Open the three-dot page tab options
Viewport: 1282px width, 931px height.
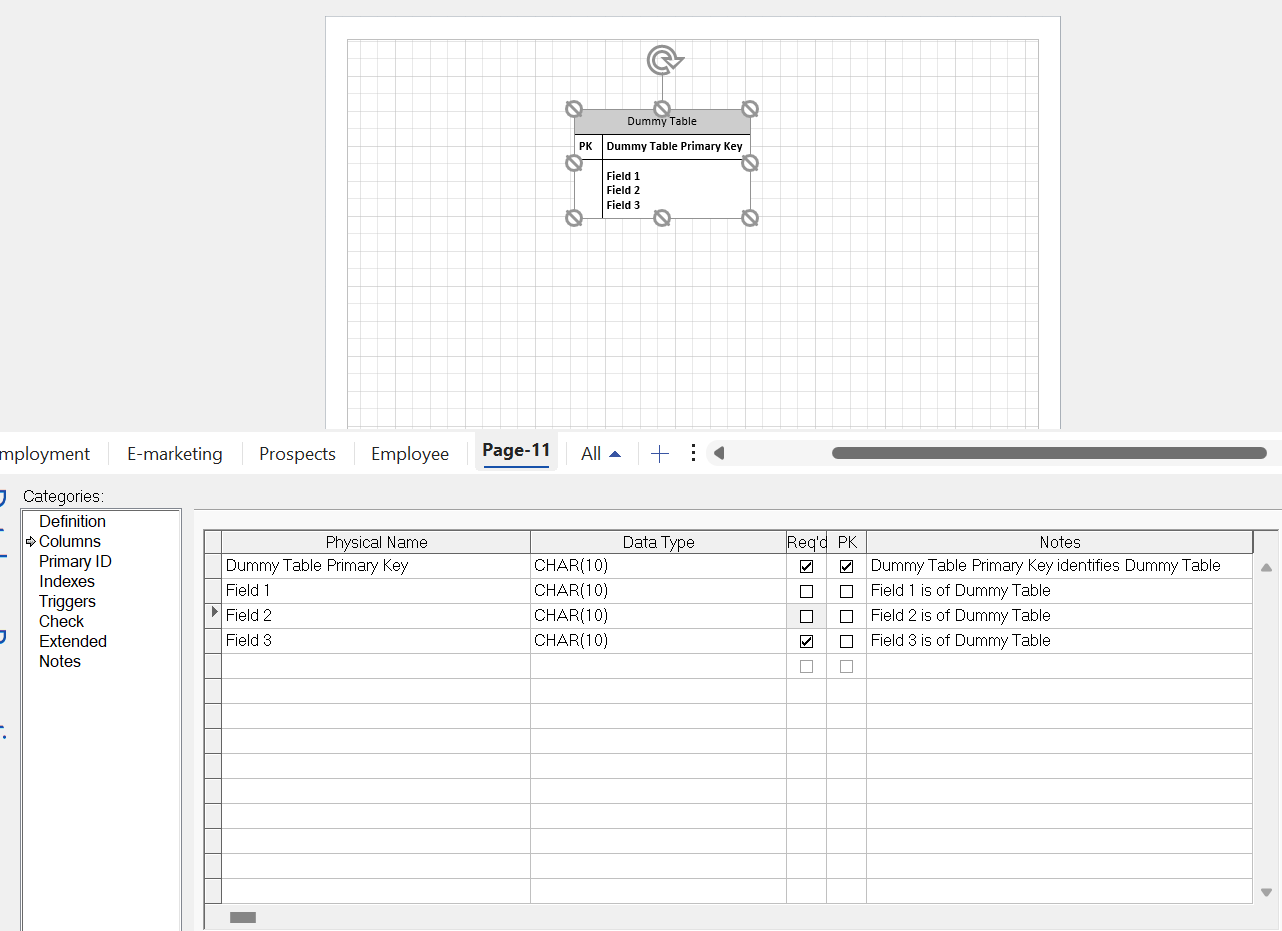click(x=693, y=454)
